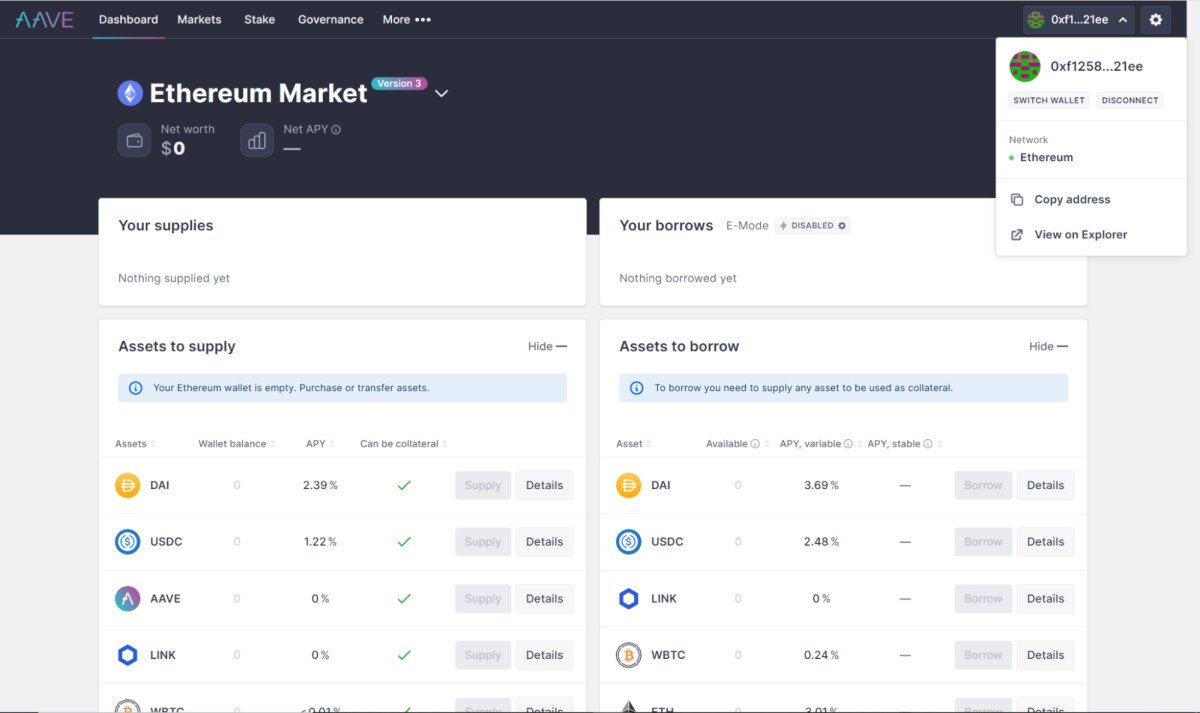Click the LINK token icon in the supply list
The height and width of the screenshot is (713, 1200).
pos(127,655)
